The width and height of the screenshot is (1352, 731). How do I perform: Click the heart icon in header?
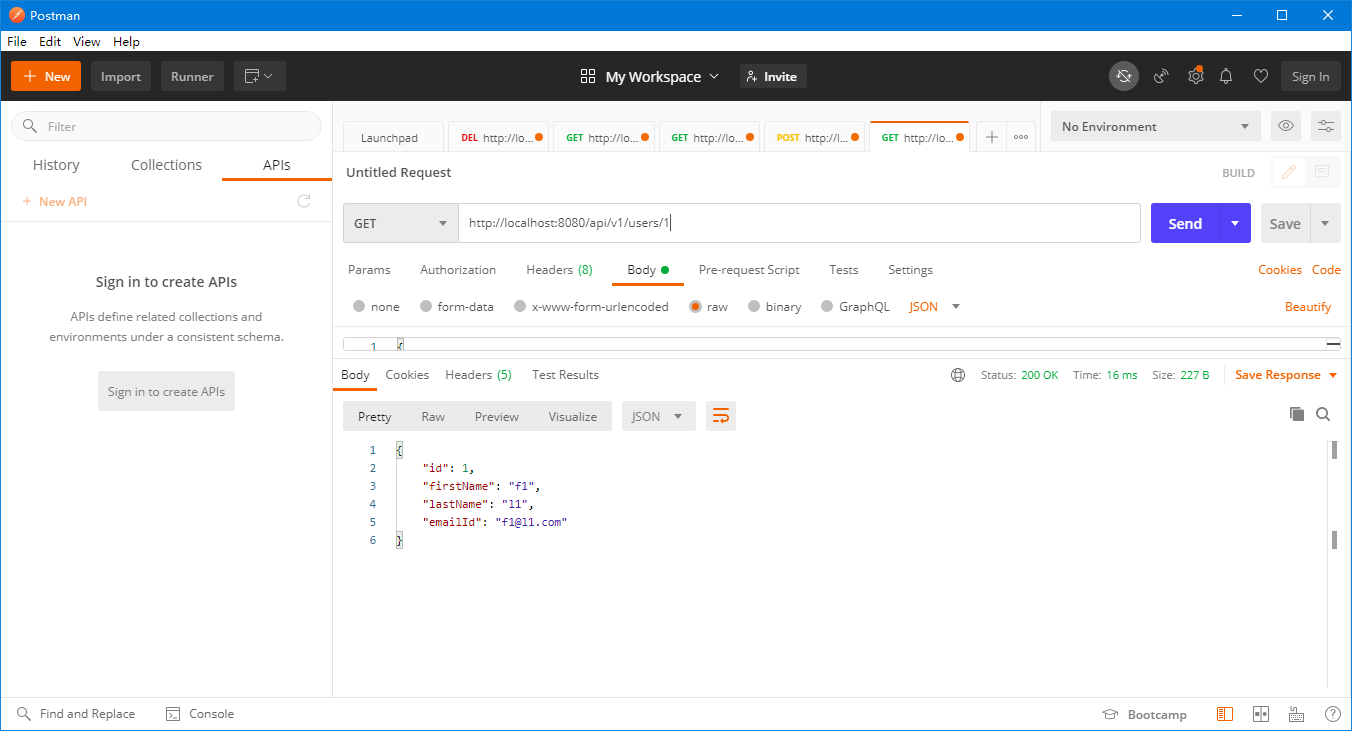(1261, 76)
